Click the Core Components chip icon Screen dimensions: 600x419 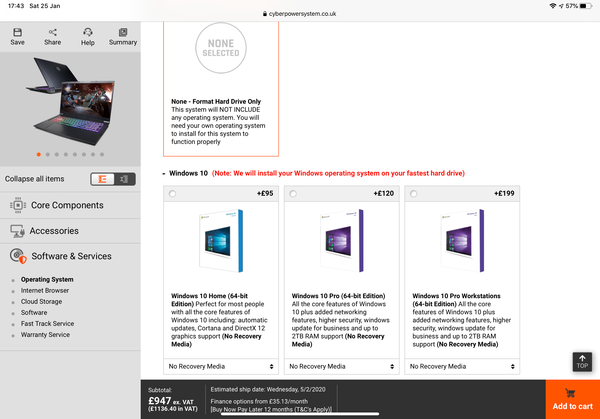[x=18, y=205]
